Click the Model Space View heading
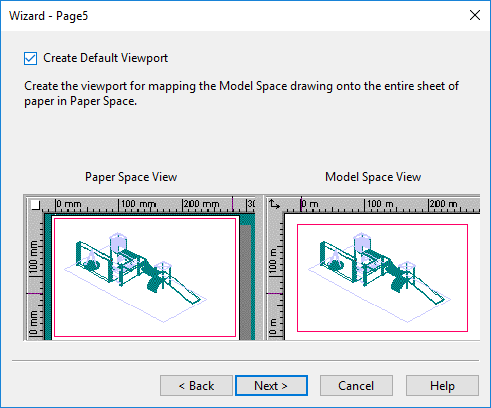 [x=373, y=177]
